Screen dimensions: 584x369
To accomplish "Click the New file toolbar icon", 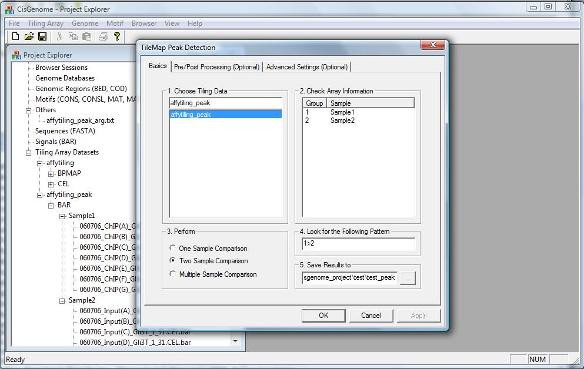I will tap(15, 36).
